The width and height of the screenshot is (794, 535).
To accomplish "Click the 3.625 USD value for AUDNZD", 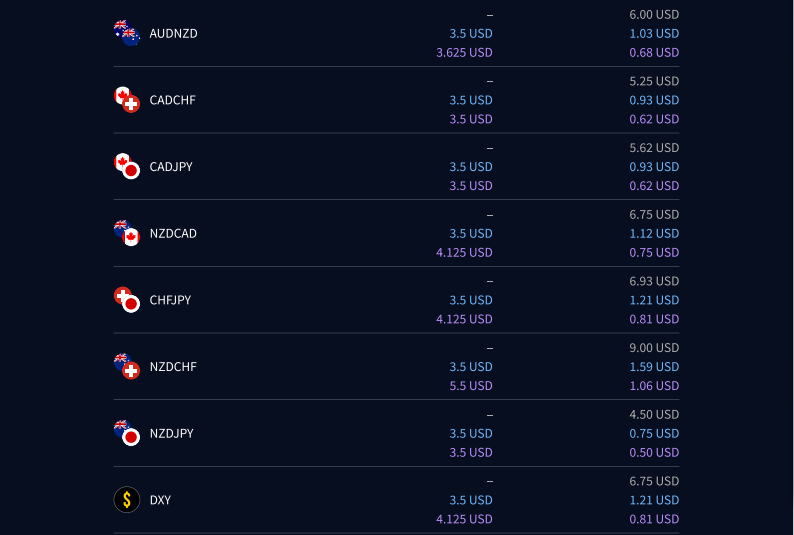I will click(464, 52).
